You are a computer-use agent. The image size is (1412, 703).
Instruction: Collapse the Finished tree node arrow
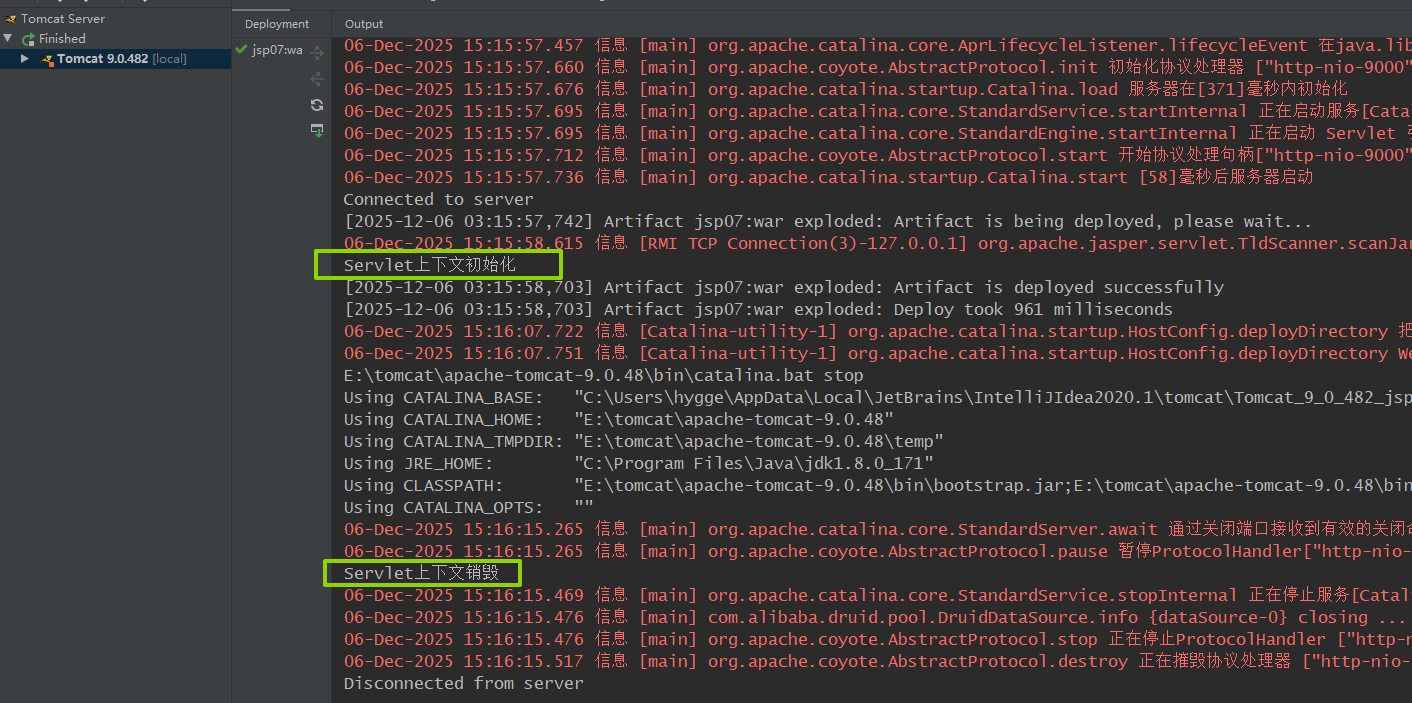(8, 39)
